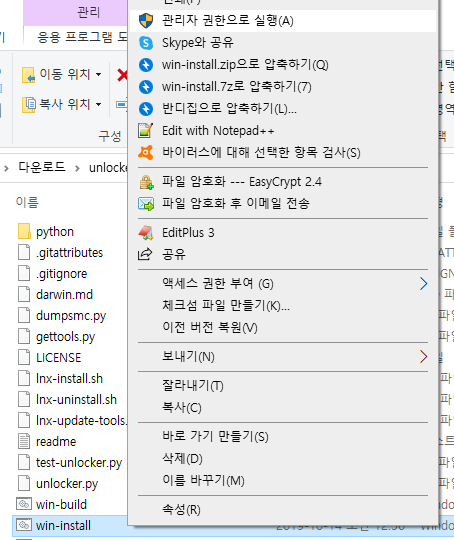Choose 복사(C) copy

[x=282, y=408]
